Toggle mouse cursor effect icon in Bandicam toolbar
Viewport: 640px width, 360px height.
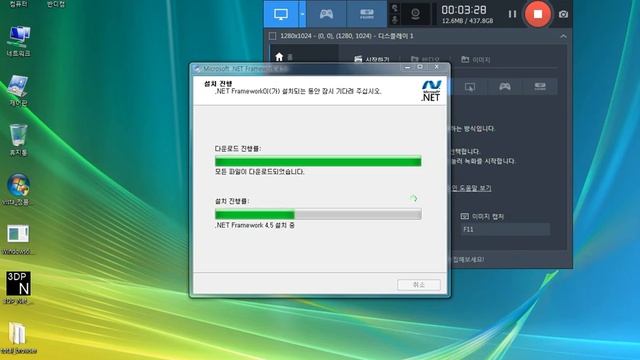395,8
